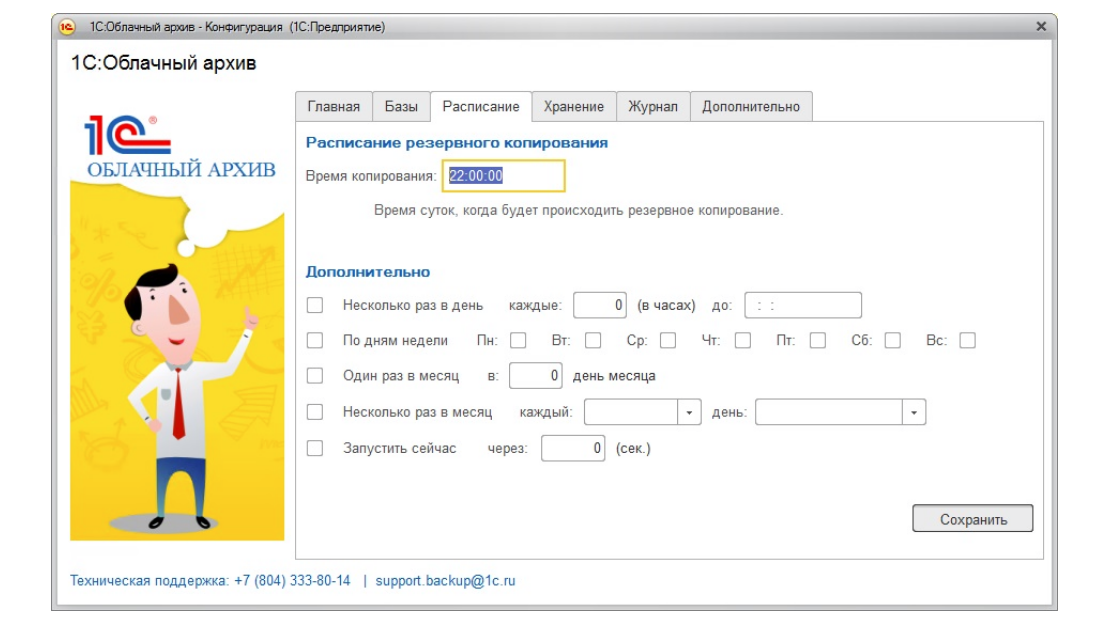Switch to the Главная tab
Image resolution: width=1106 pixels, height=626 pixels.
point(334,107)
